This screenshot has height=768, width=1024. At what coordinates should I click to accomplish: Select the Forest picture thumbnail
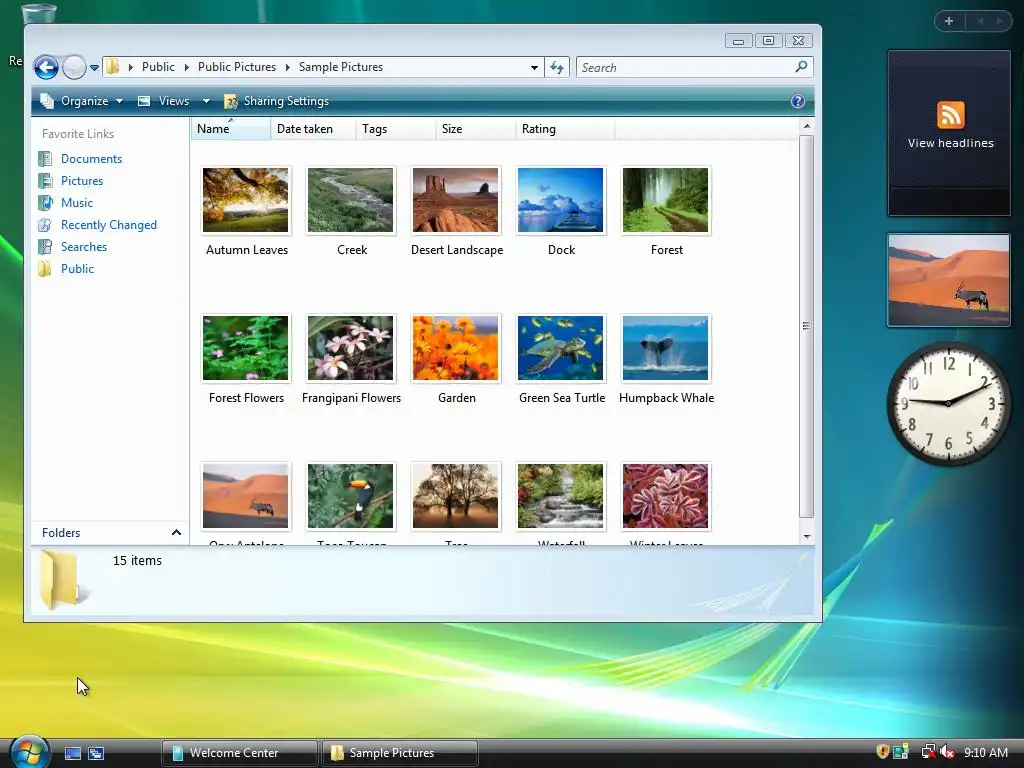coord(665,200)
